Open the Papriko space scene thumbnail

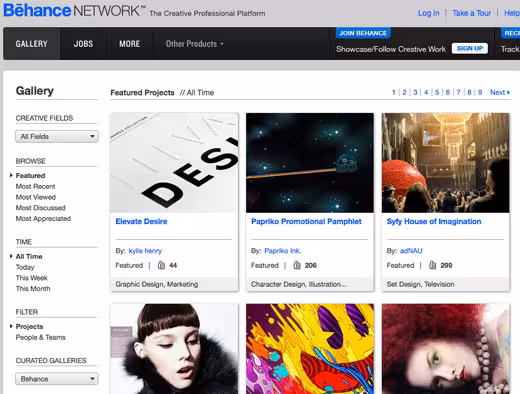click(x=310, y=163)
